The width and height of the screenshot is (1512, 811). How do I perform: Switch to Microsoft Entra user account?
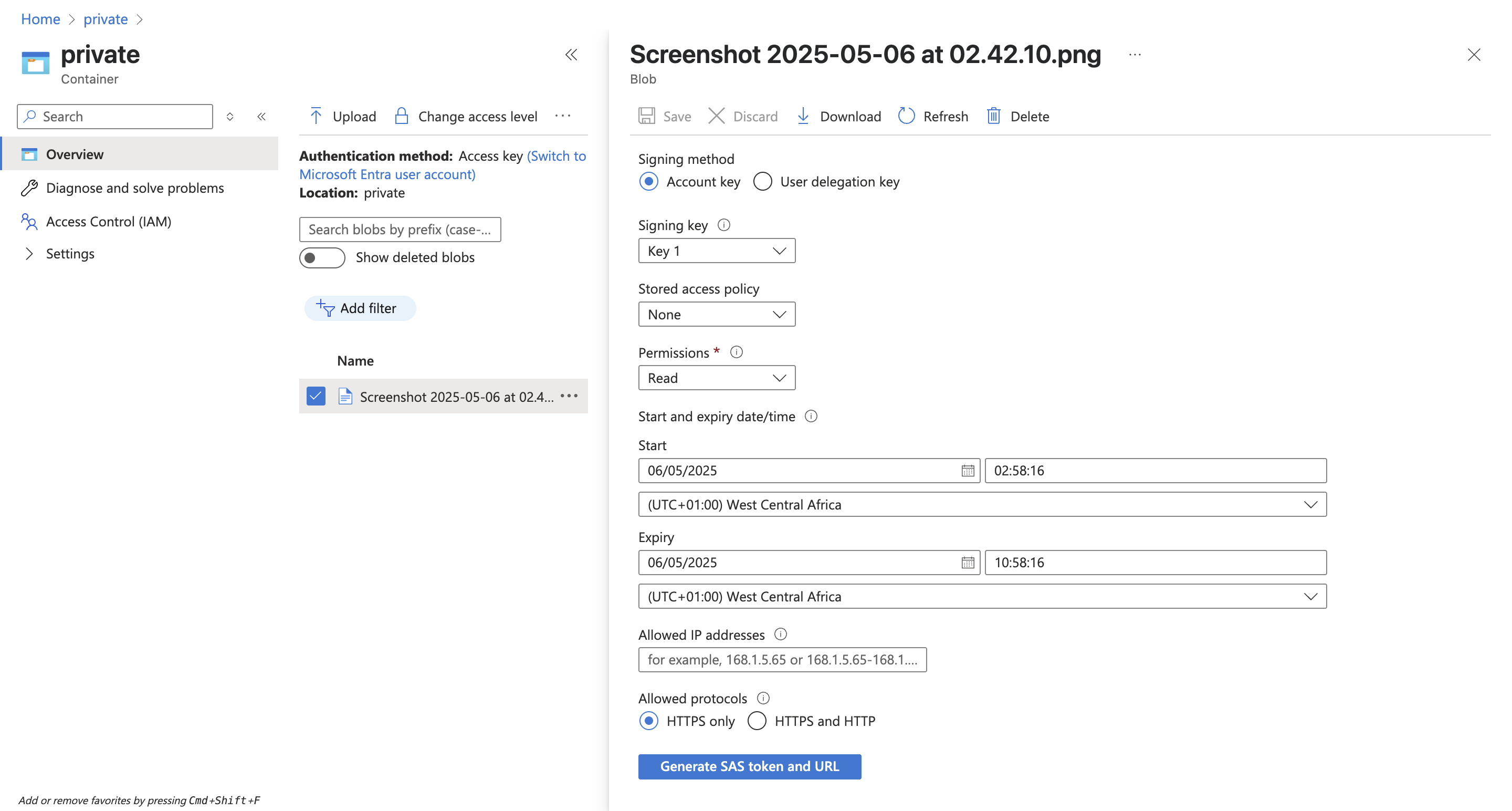[443, 165]
